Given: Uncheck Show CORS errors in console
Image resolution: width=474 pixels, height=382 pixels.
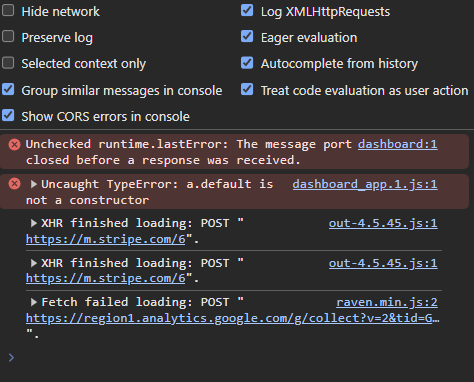Looking at the screenshot, I should point(8,115).
